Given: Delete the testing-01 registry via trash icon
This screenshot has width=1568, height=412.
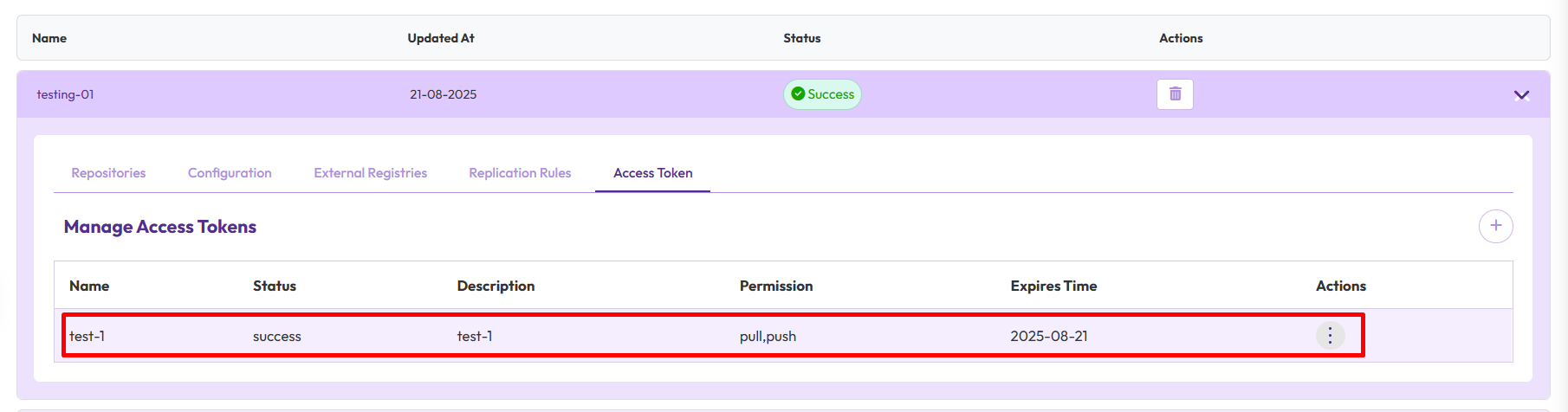Looking at the screenshot, I should click(x=1175, y=94).
